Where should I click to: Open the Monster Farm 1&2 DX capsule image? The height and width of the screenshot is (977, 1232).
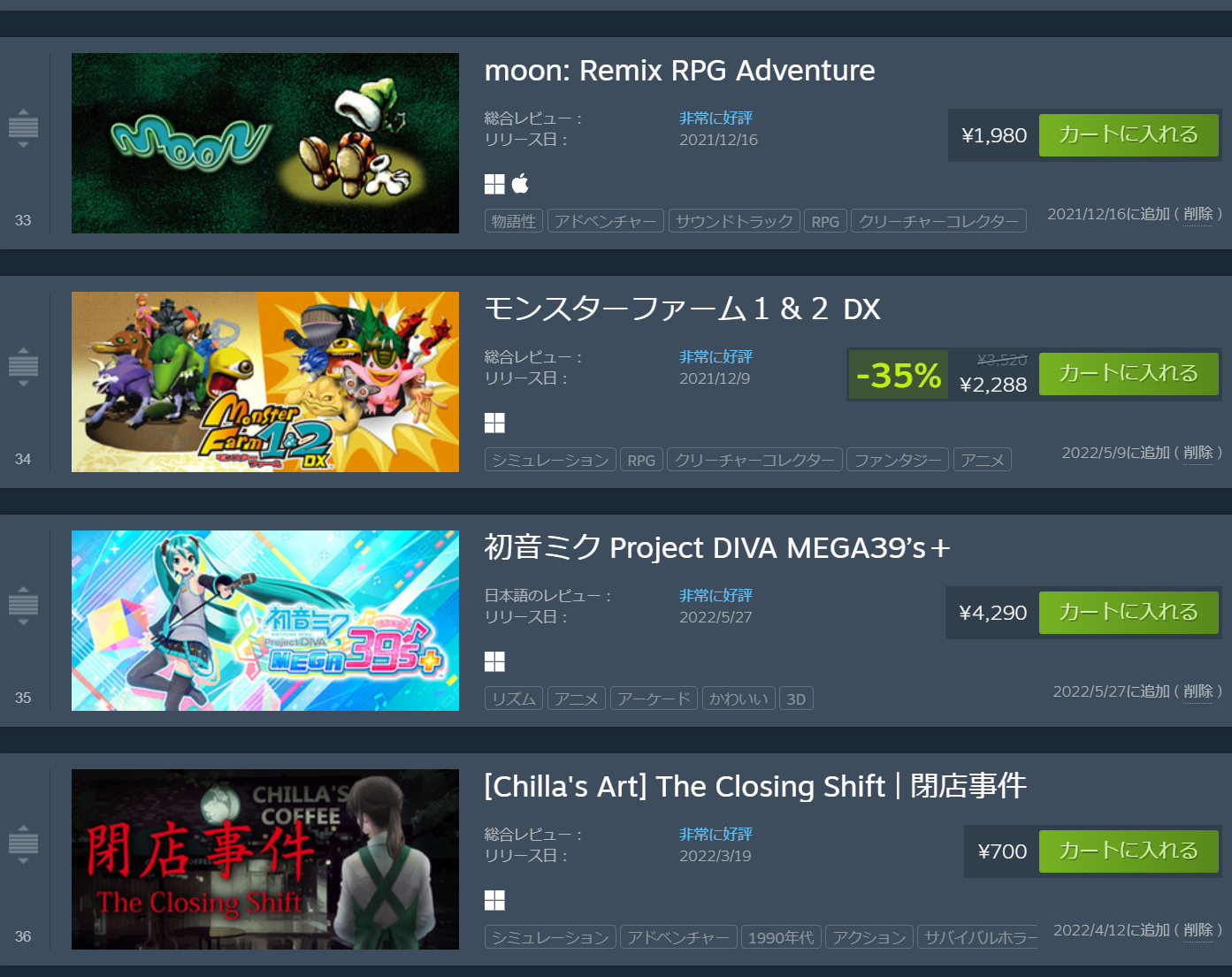coord(265,382)
